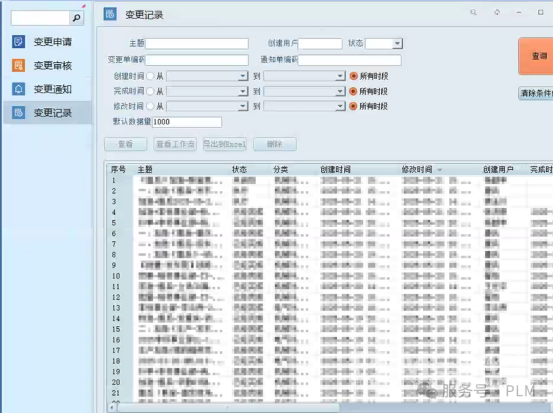Click the 变更记录 title bar icon
This screenshot has height=413, width=553.
click(x=110, y=14)
